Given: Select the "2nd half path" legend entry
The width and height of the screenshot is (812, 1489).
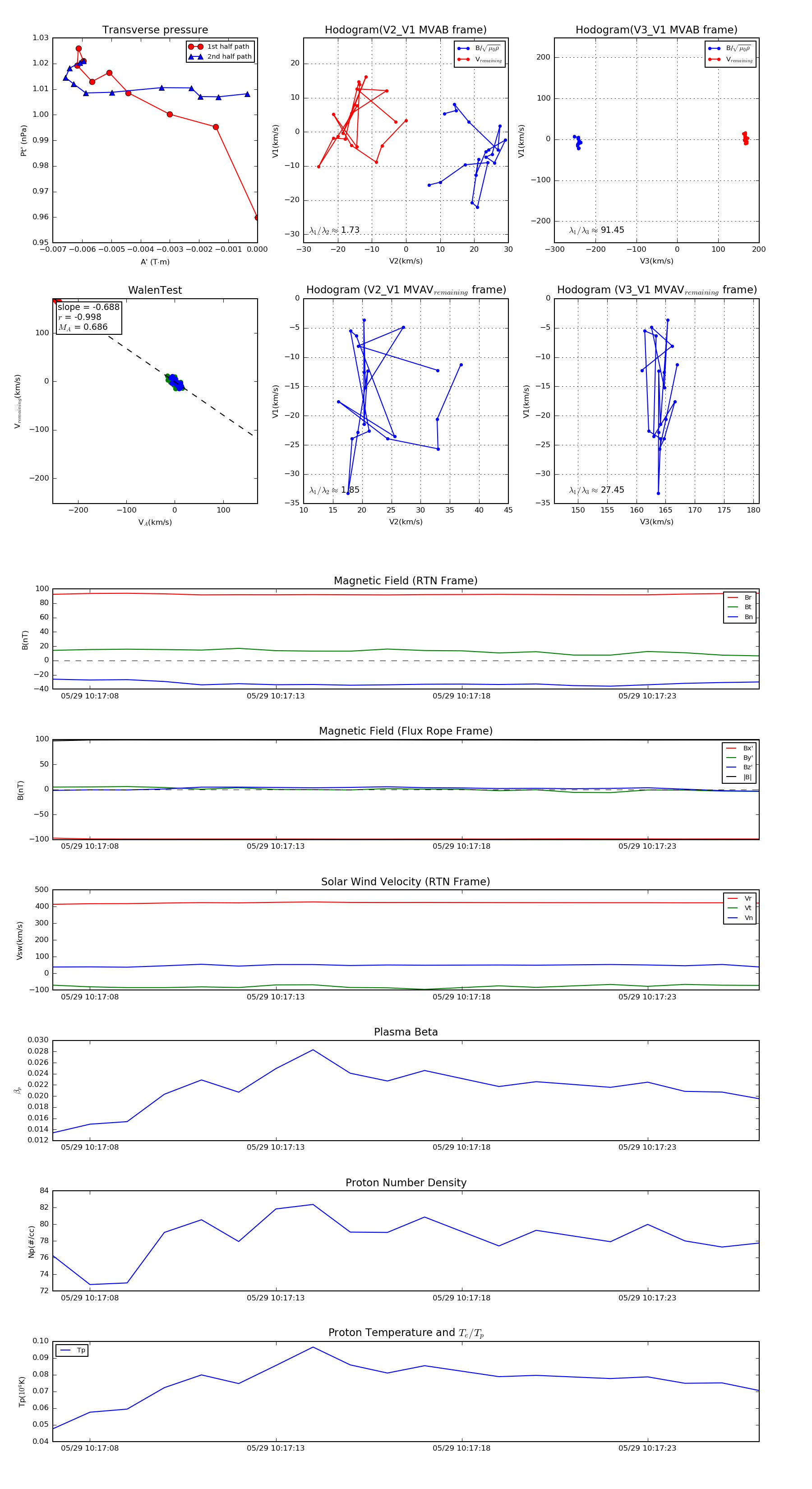Looking at the screenshot, I should [x=221, y=57].
